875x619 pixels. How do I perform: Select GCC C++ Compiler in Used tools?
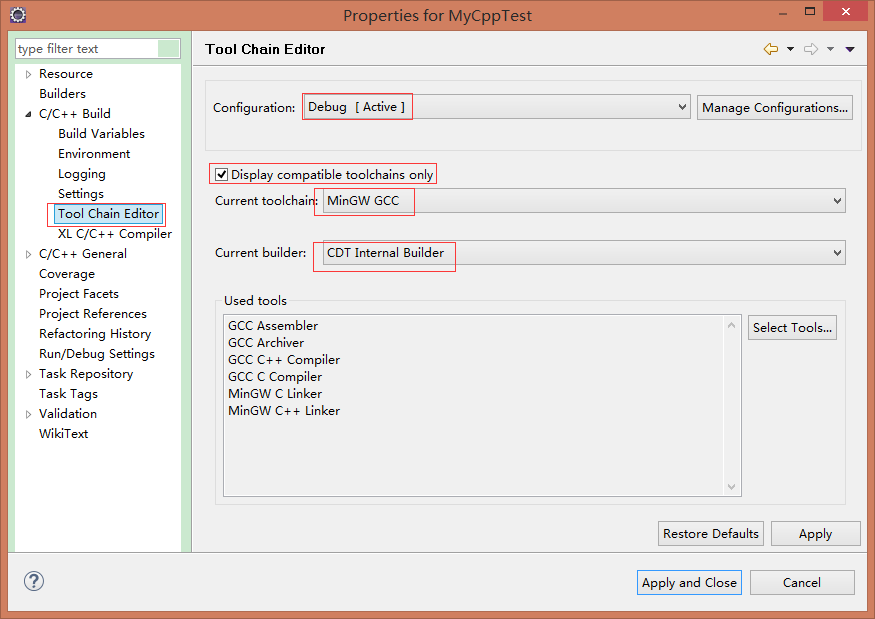coord(284,360)
